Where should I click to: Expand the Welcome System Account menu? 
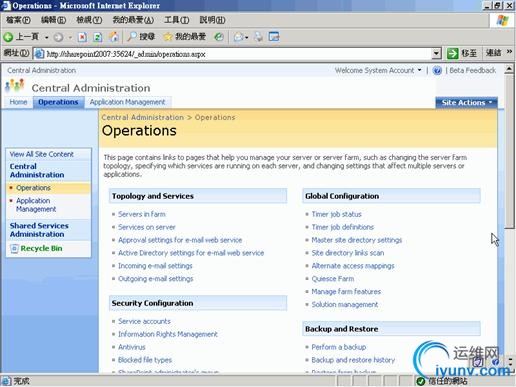pyautogui.click(x=378, y=71)
